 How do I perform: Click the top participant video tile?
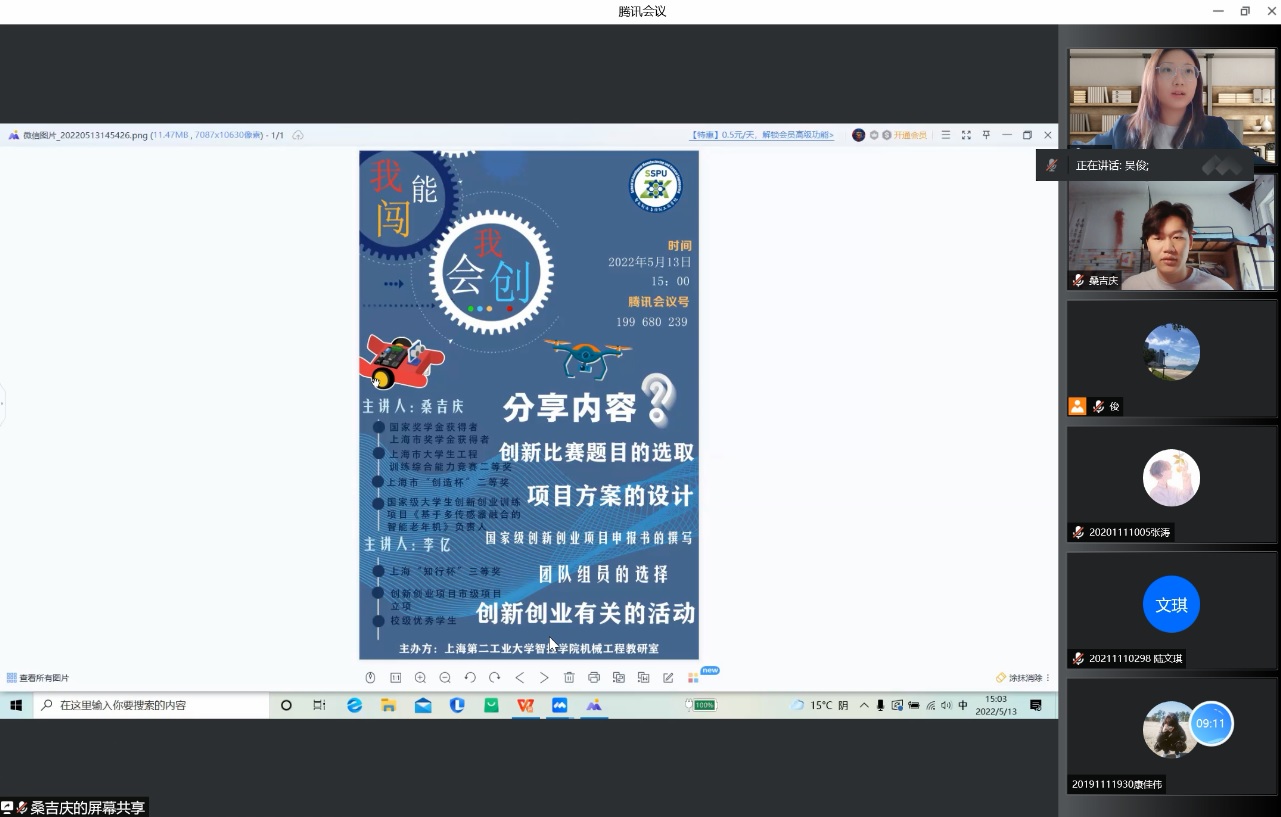[1171, 105]
